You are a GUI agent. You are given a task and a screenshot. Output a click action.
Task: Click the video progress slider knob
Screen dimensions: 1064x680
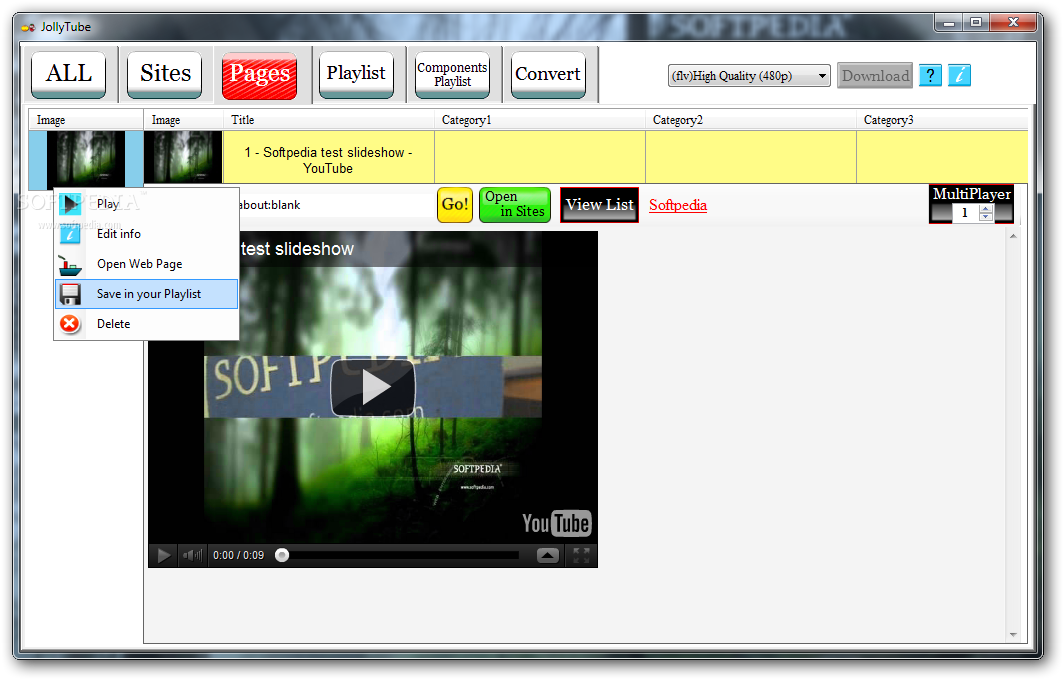(x=282, y=556)
